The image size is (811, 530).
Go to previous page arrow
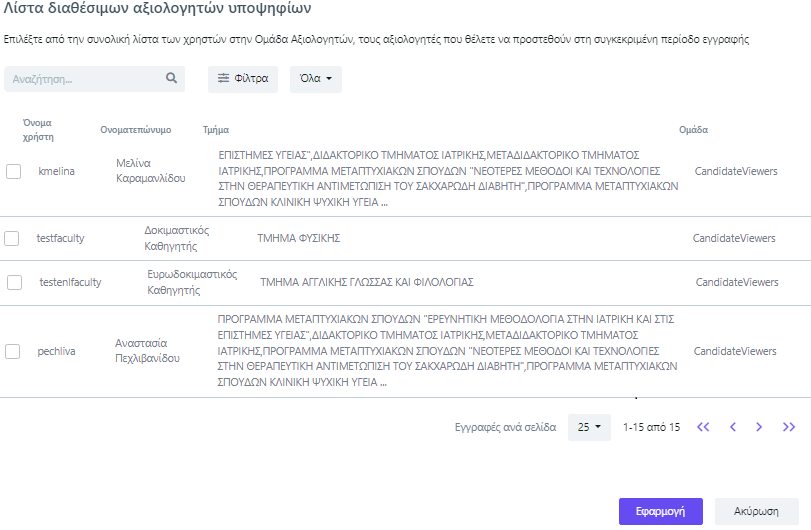click(733, 427)
